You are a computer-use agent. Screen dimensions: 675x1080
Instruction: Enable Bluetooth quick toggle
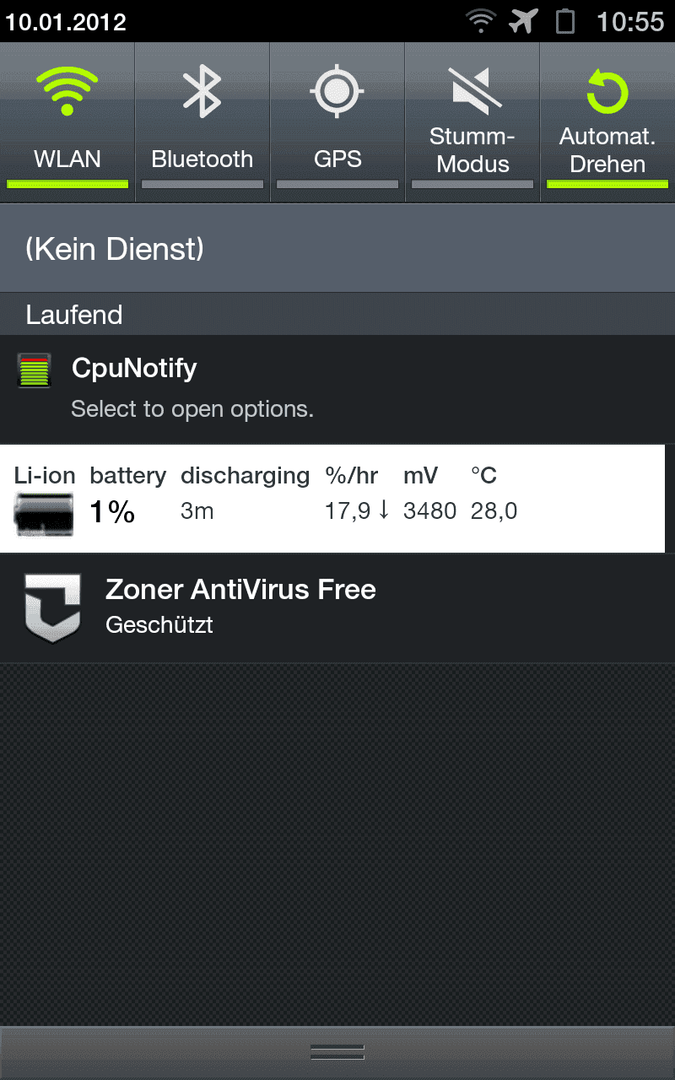[202, 122]
